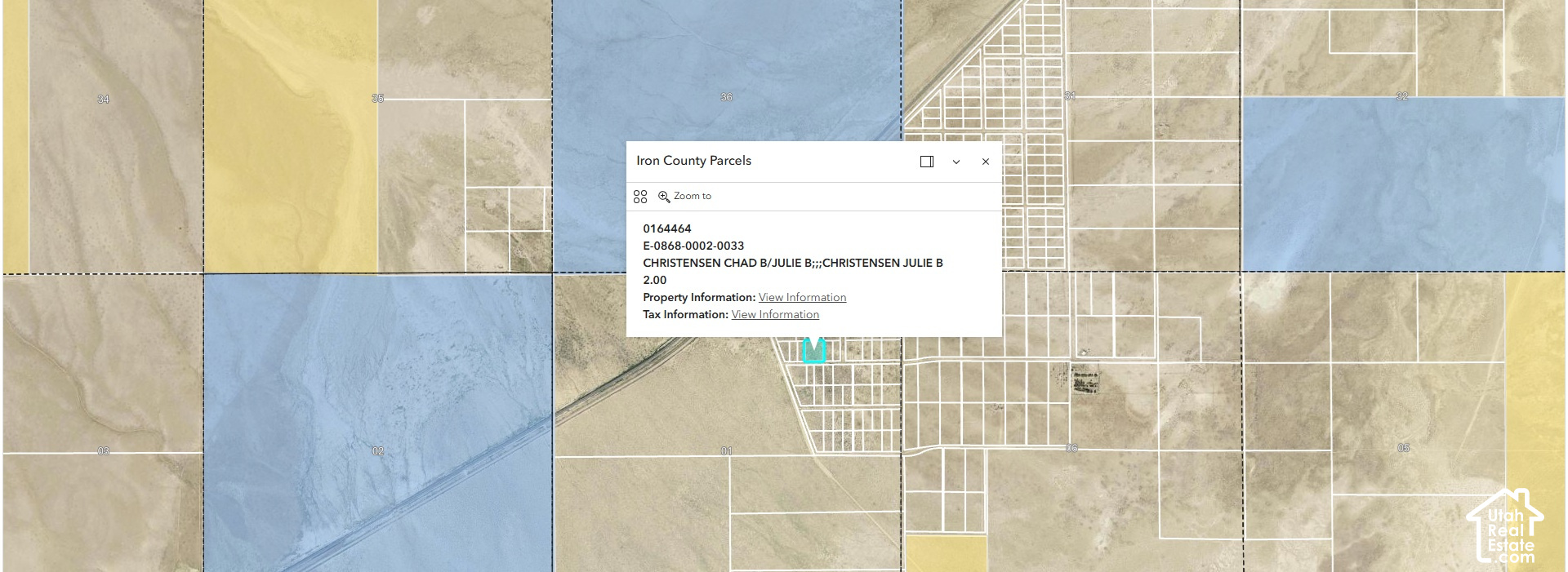Image resolution: width=1568 pixels, height=572 pixels.
Task: Click the Iron County Parcels popup title
Action: click(694, 161)
